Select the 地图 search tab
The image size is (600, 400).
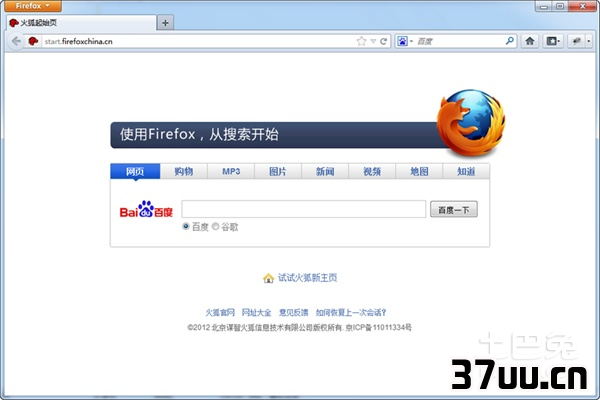(419, 171)
